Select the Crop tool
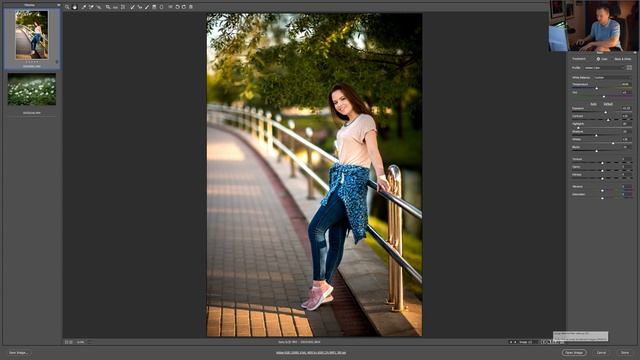 coord(108,7)
